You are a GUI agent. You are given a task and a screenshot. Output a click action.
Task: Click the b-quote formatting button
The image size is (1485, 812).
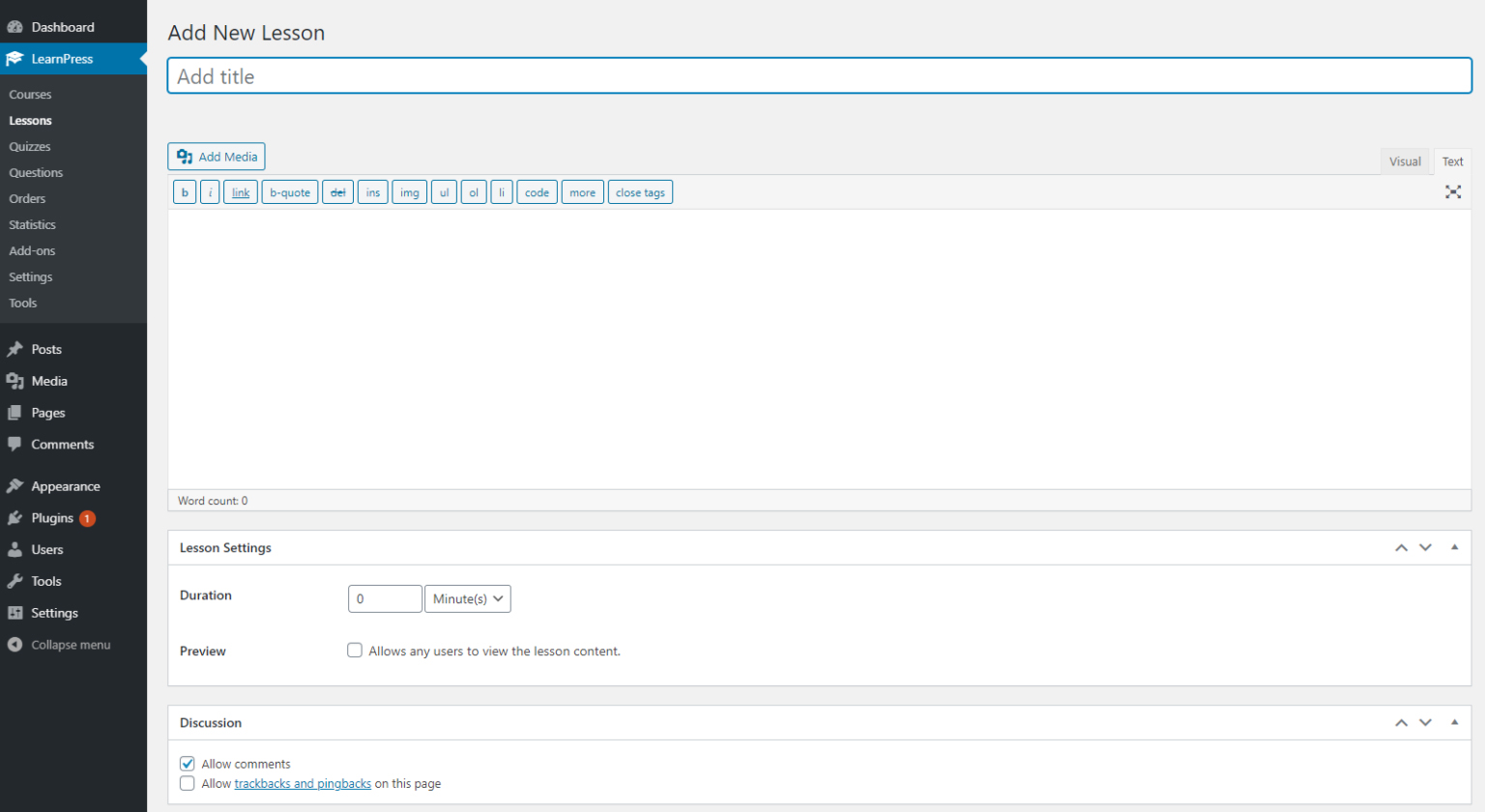(x=290, y=192)
